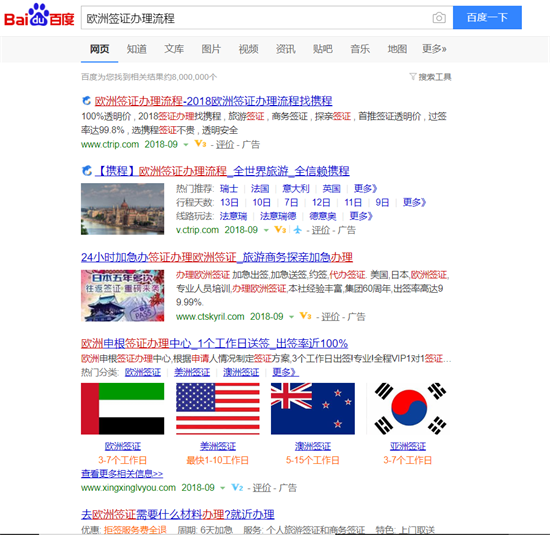
Task: Open 更多》 in 行程天数 row
Action: (414, 202)
